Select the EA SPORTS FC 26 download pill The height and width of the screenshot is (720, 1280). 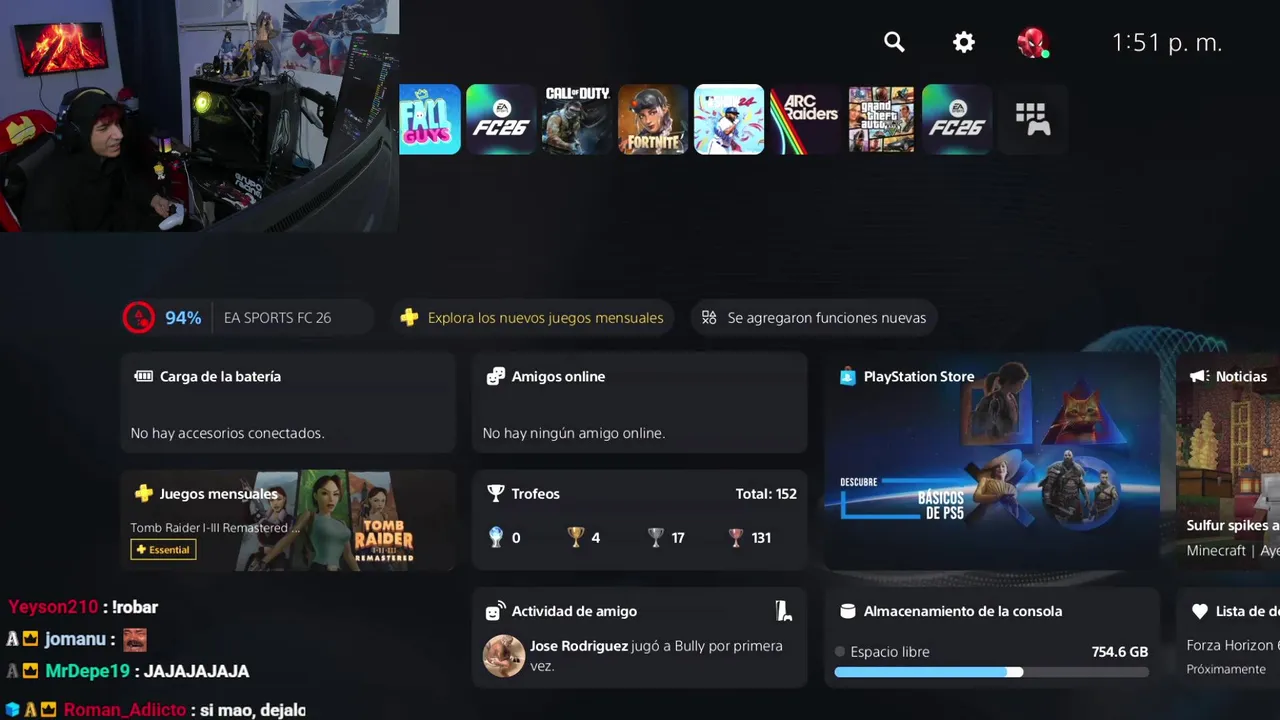coord(247,318)
